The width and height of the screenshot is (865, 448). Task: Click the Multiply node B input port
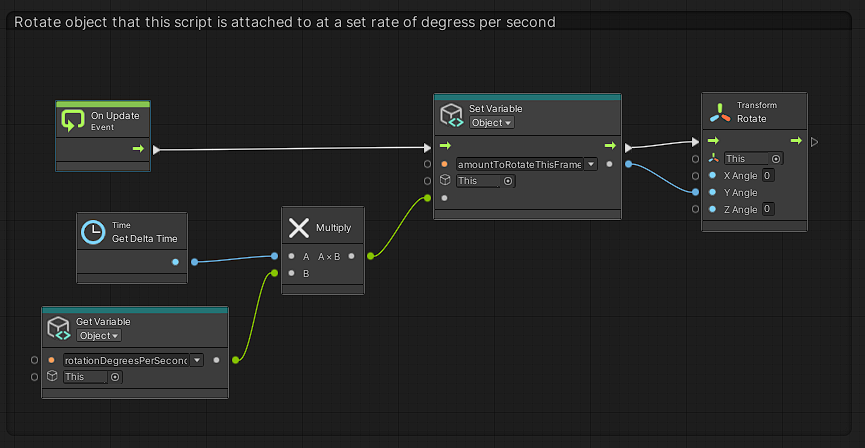point(291,273)
